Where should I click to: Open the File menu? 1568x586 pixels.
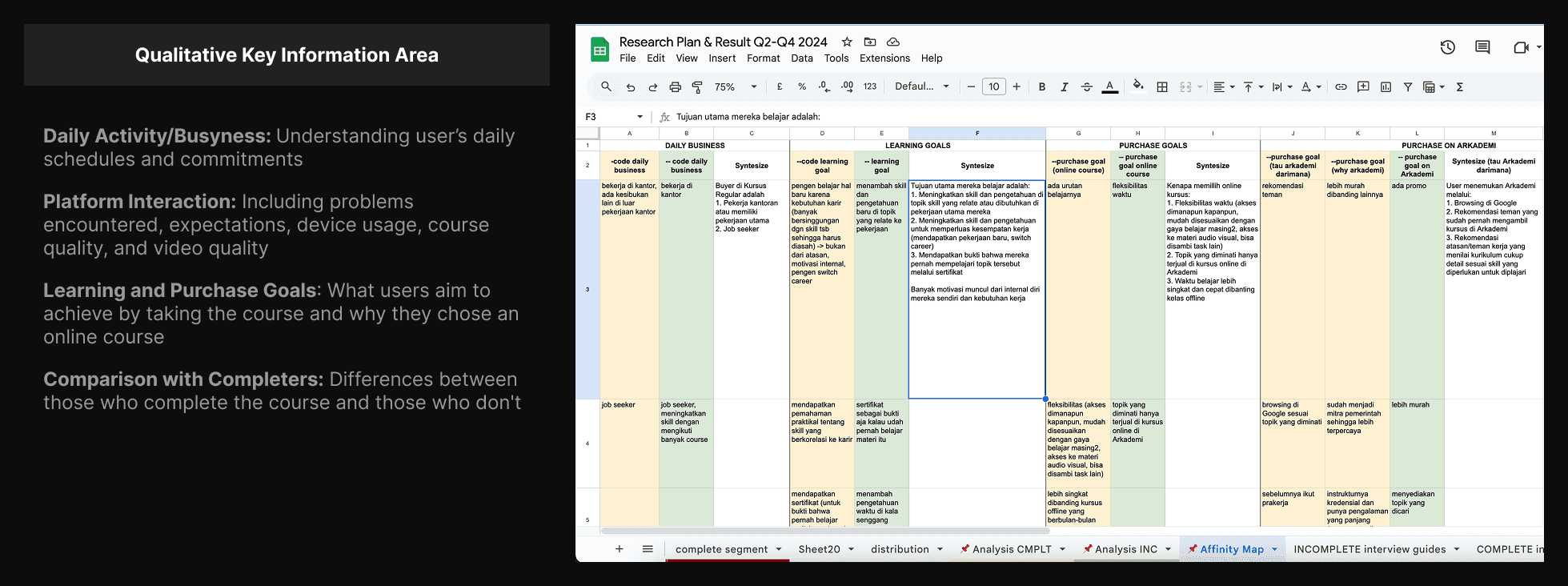pos(628,58)
